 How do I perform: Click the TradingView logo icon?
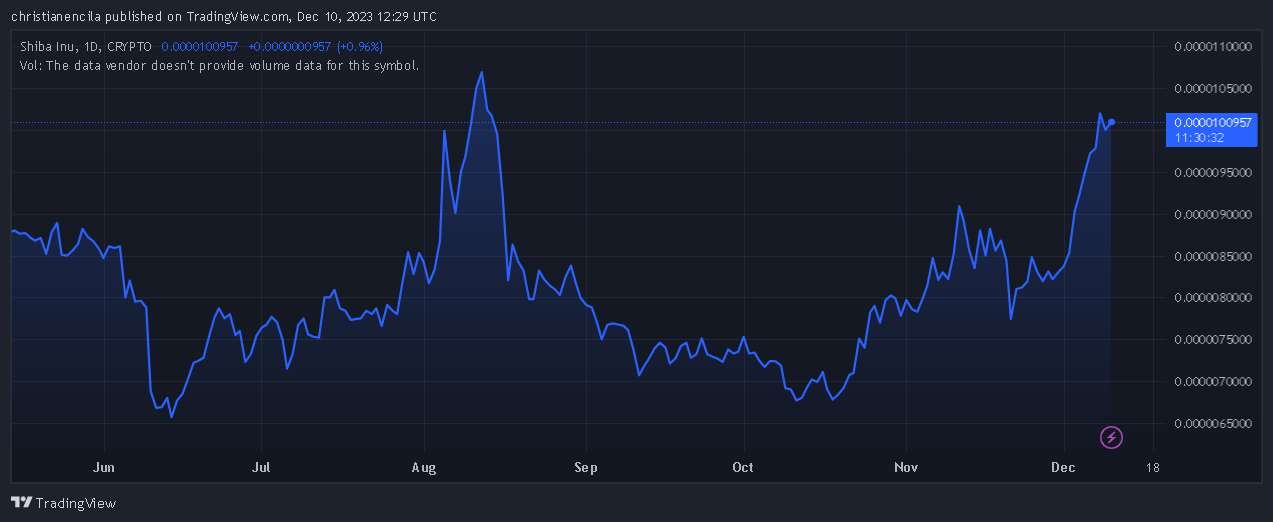(21, 503)
